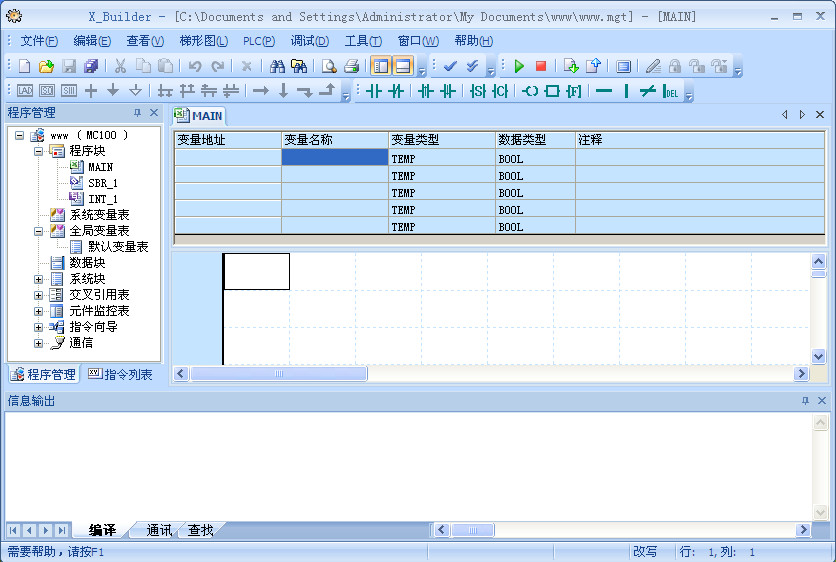836x562 pixels.
Task: Click the 变量名称 column header
Action: pyautogui.click(x=335, y=140)
